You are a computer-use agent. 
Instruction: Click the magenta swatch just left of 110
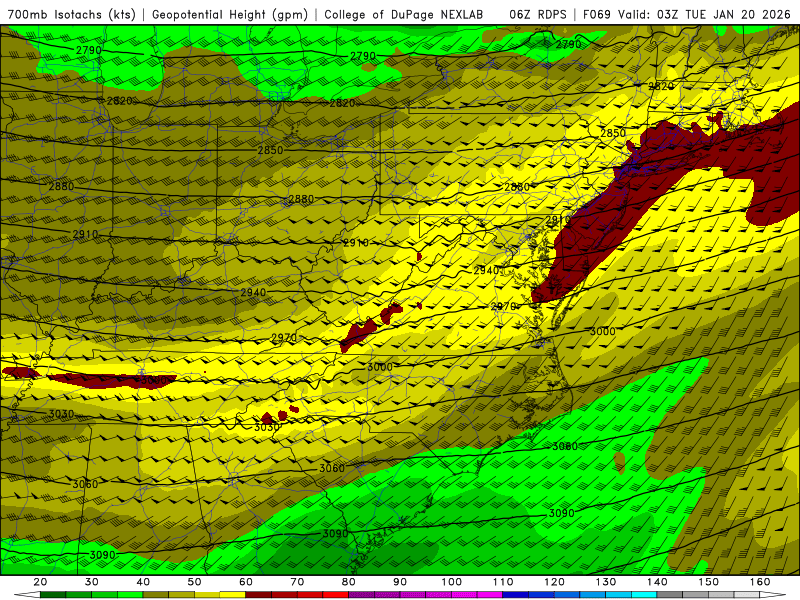click(490, 595)
